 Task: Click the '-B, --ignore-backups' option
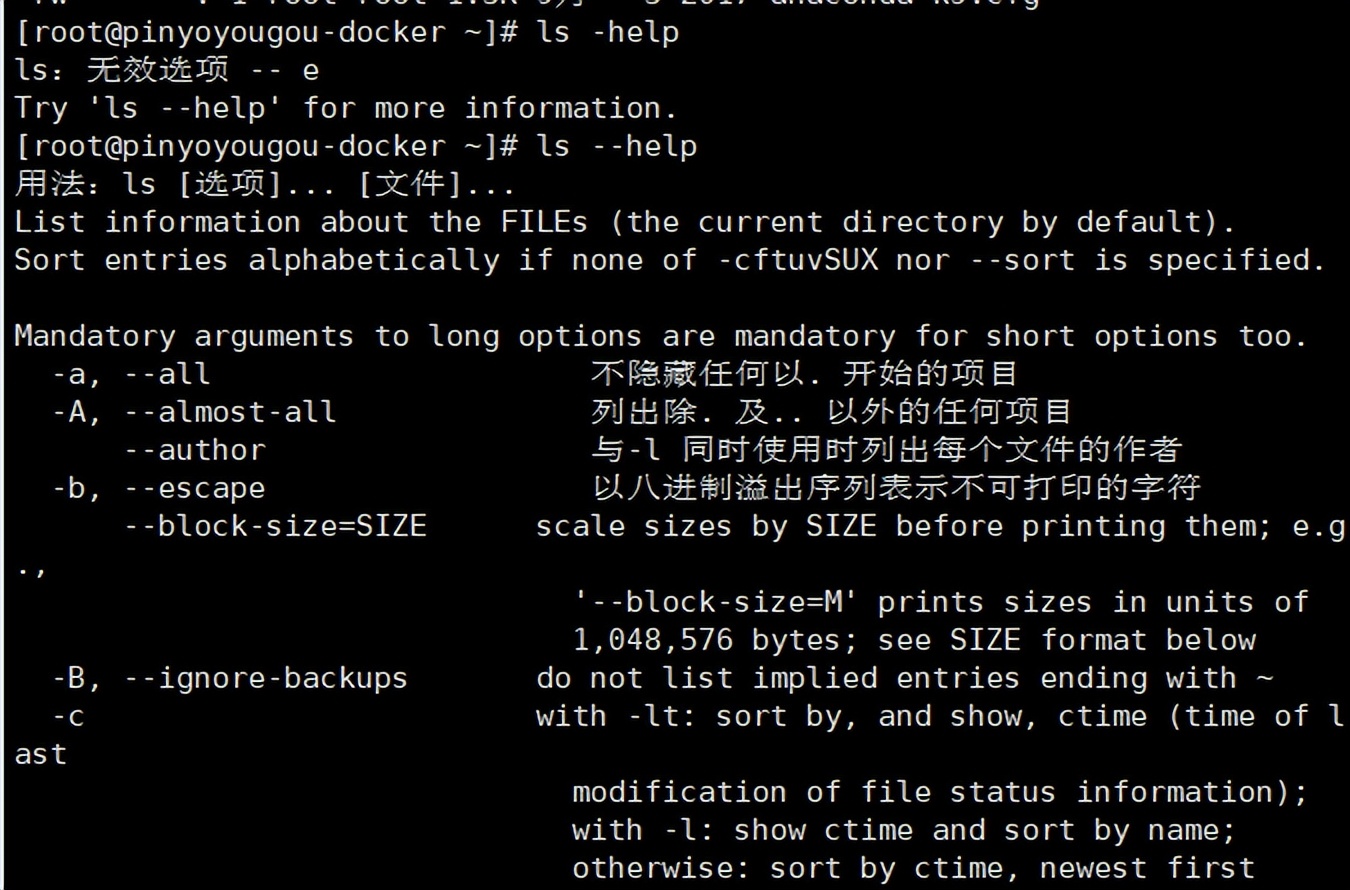coord(230,678)
